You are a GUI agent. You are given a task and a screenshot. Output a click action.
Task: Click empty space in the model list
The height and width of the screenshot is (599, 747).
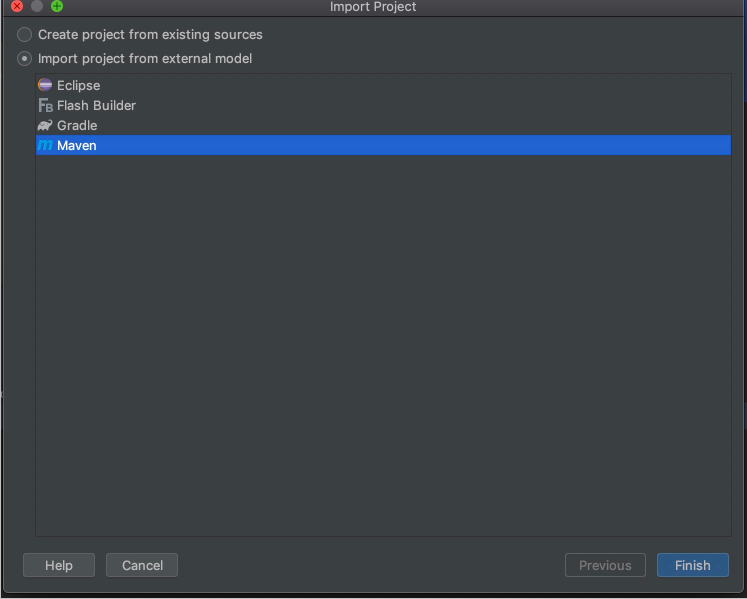coord(384,343)
